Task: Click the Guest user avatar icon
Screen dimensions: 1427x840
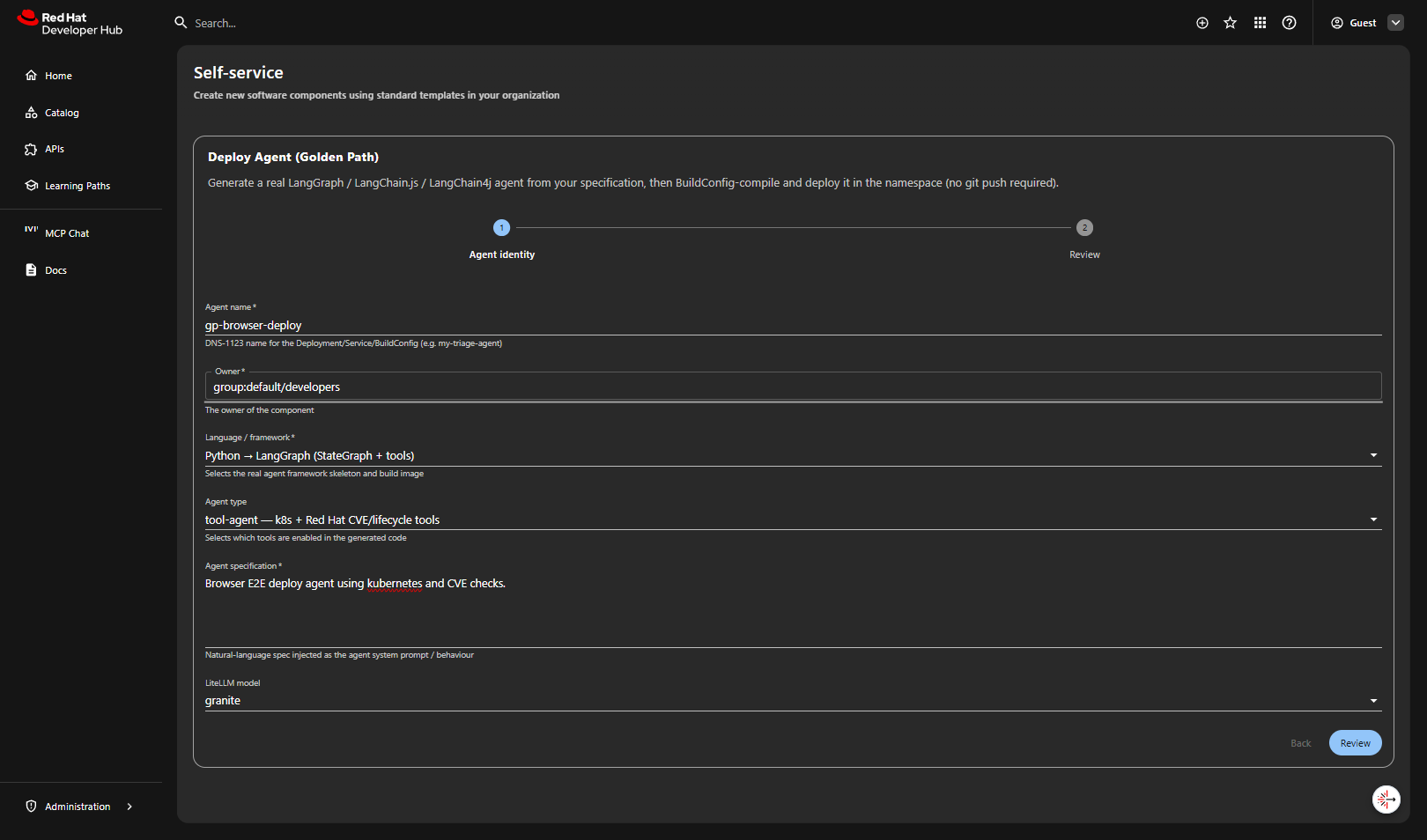Action: (x=1337, y=23)
